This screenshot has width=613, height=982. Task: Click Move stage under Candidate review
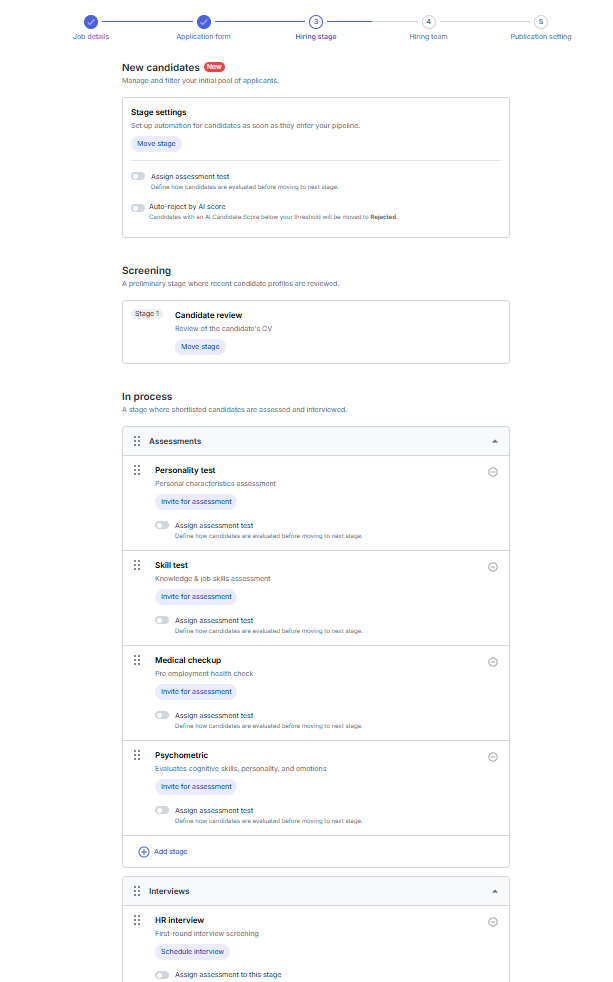[200, 347]
